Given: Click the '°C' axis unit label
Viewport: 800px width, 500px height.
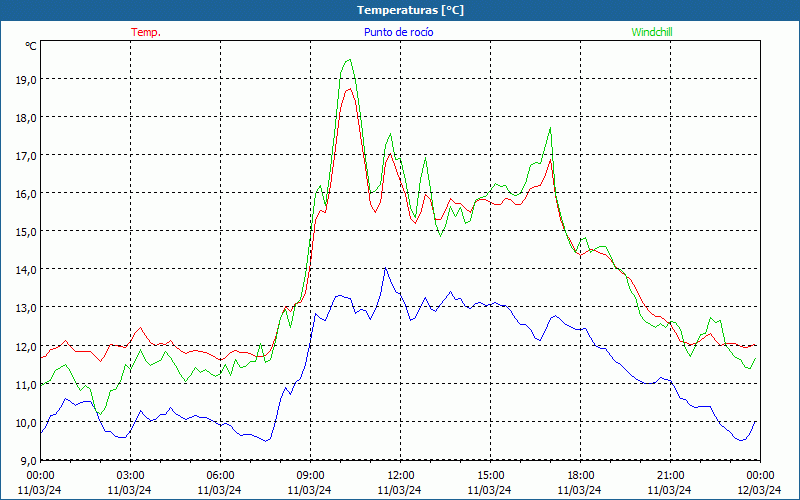Looking at the screenshot, I should click(x=31, y=46).
